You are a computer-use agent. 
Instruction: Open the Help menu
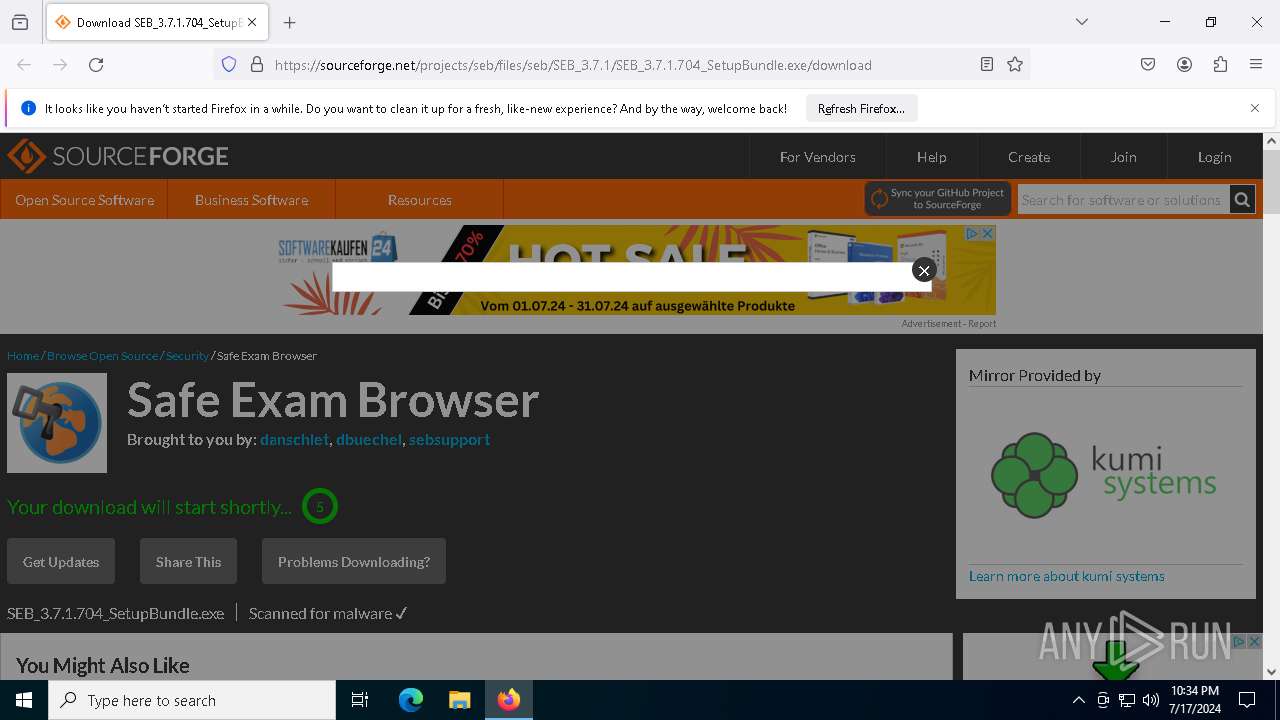931,157
